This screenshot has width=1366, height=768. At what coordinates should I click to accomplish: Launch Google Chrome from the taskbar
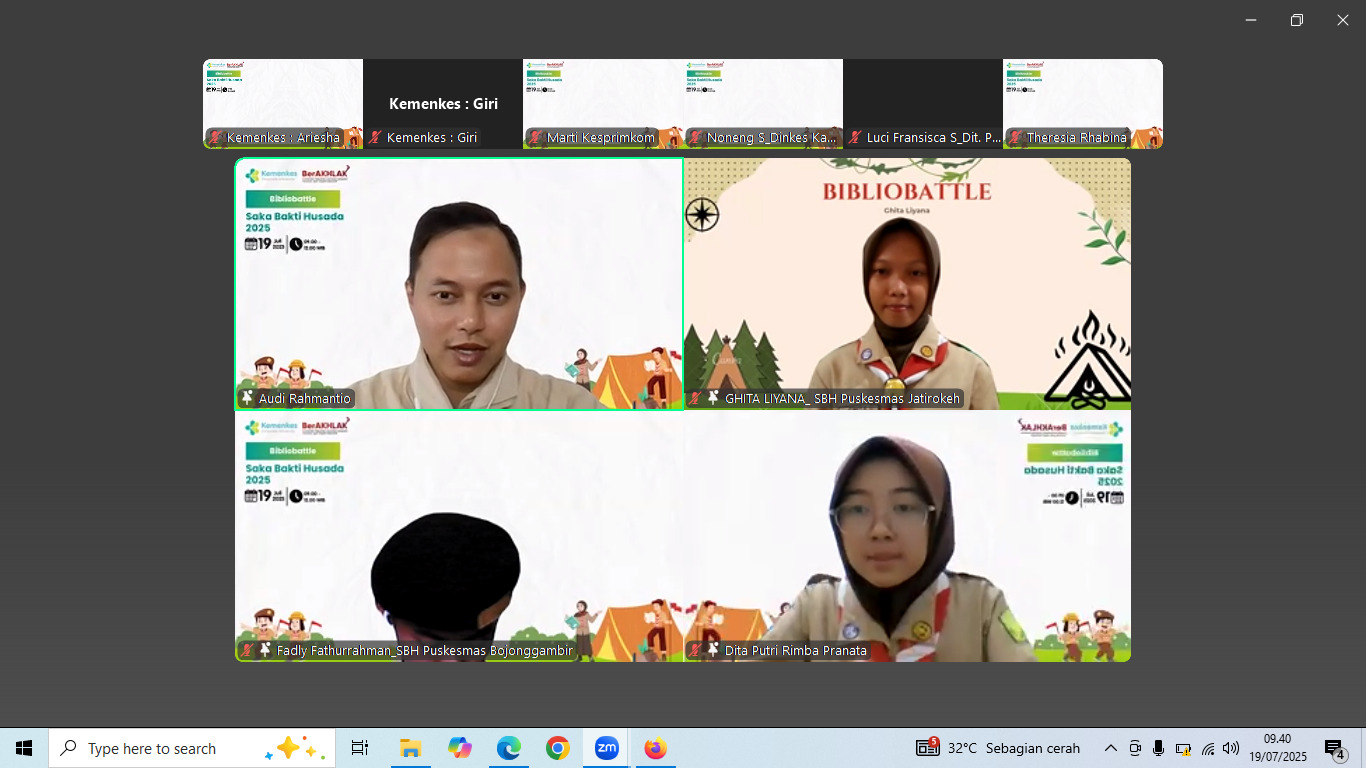point(557,748)
